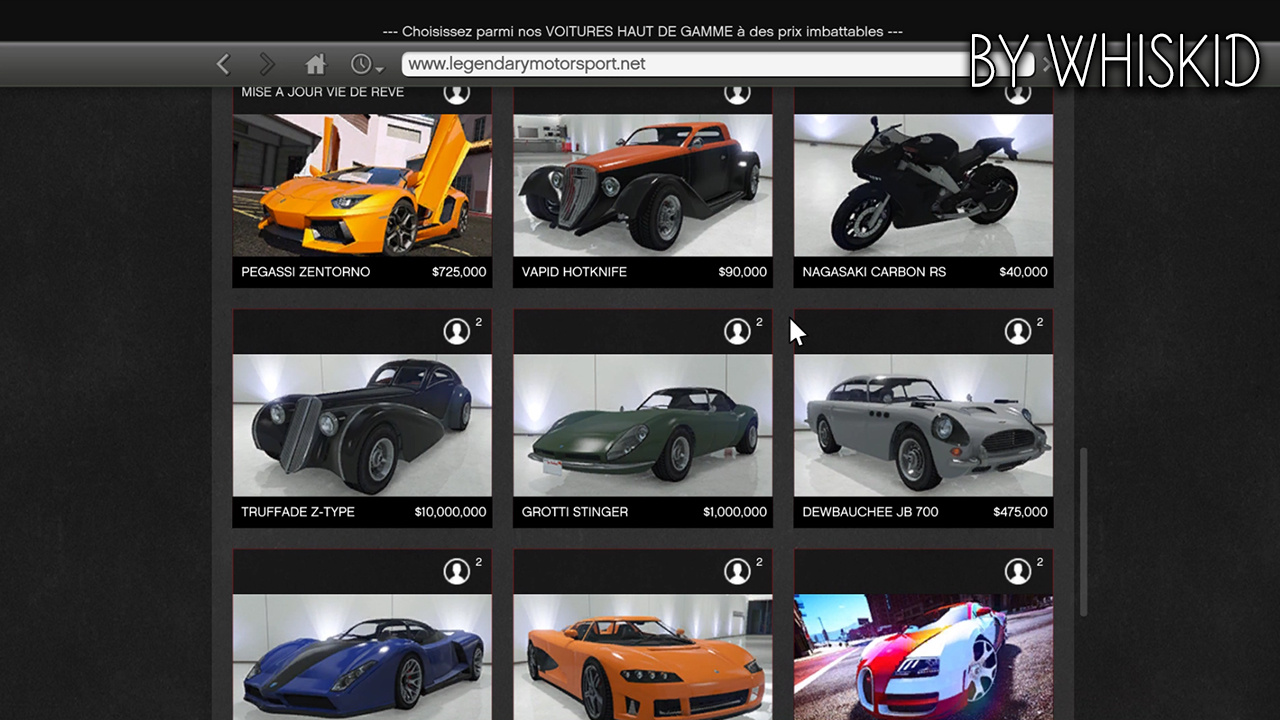Click player icon above Dewbauchee JB 700

[1018, 332]
